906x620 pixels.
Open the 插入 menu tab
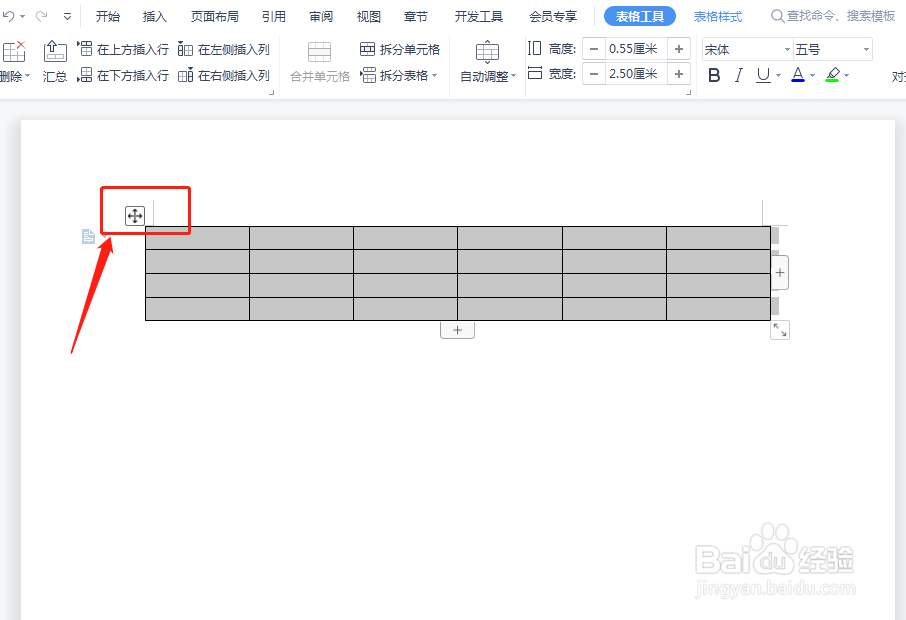tap(154, 16)
